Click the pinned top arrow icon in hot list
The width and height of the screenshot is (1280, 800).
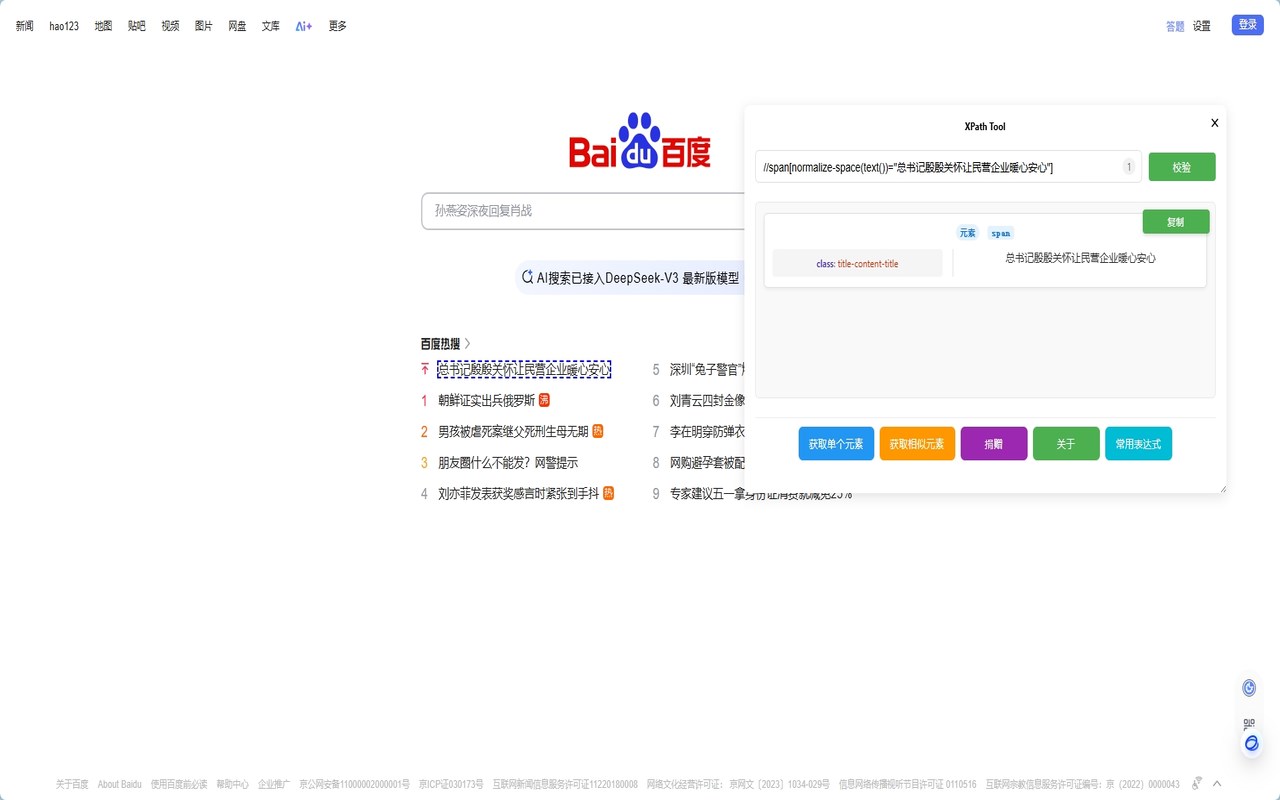click(x=425, y=369)
